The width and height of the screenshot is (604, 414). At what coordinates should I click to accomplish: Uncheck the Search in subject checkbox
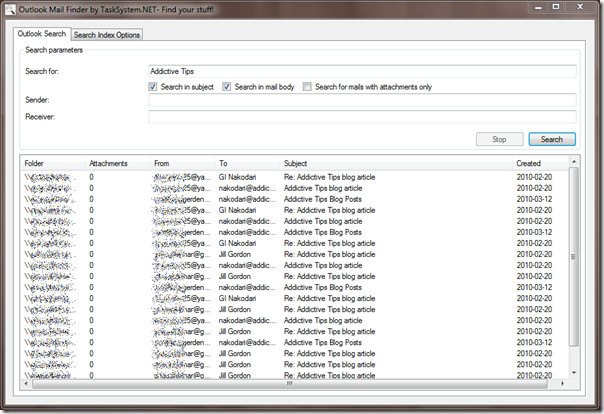click(153, 87)
